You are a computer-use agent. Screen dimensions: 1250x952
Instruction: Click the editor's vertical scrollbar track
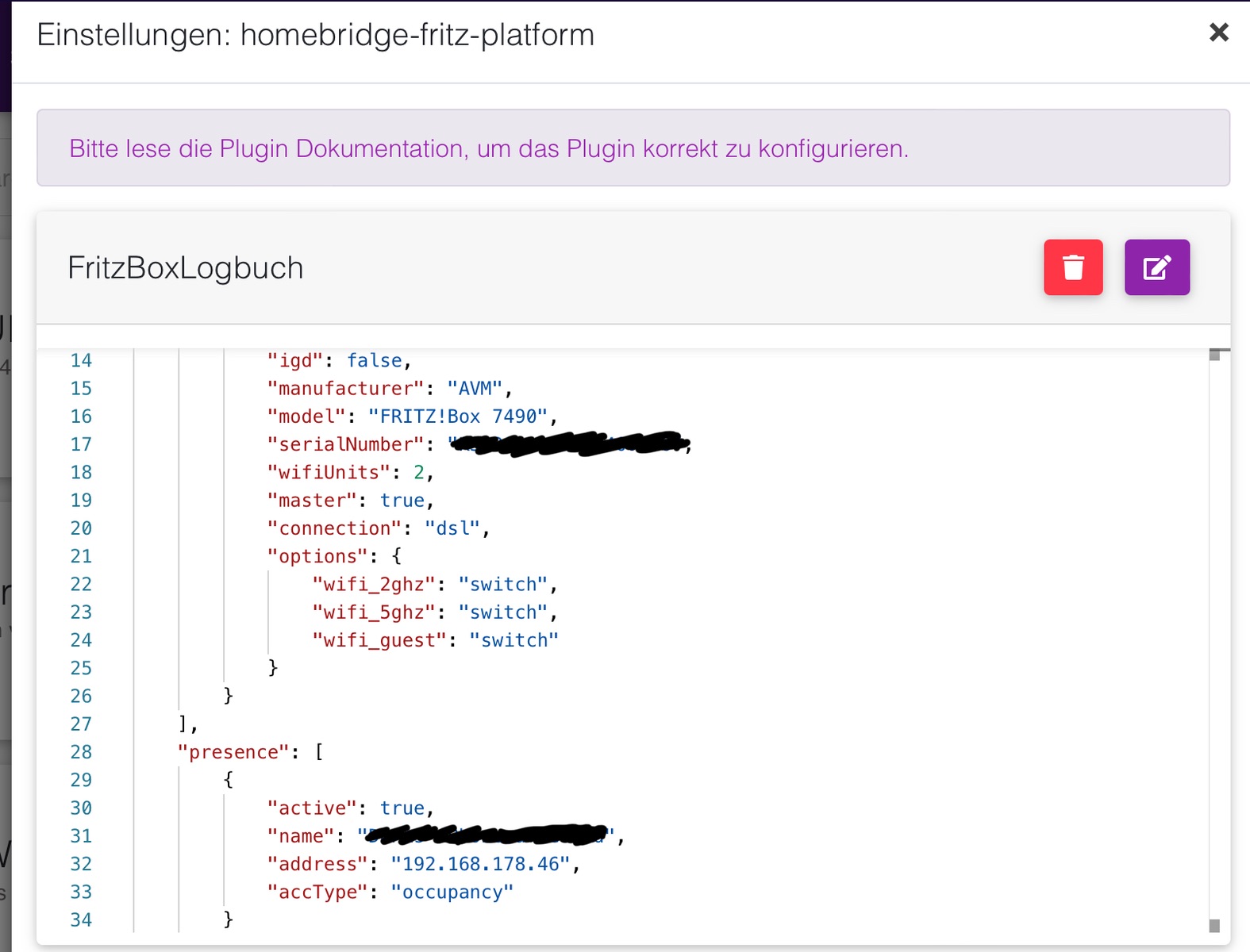[1214, 635]
